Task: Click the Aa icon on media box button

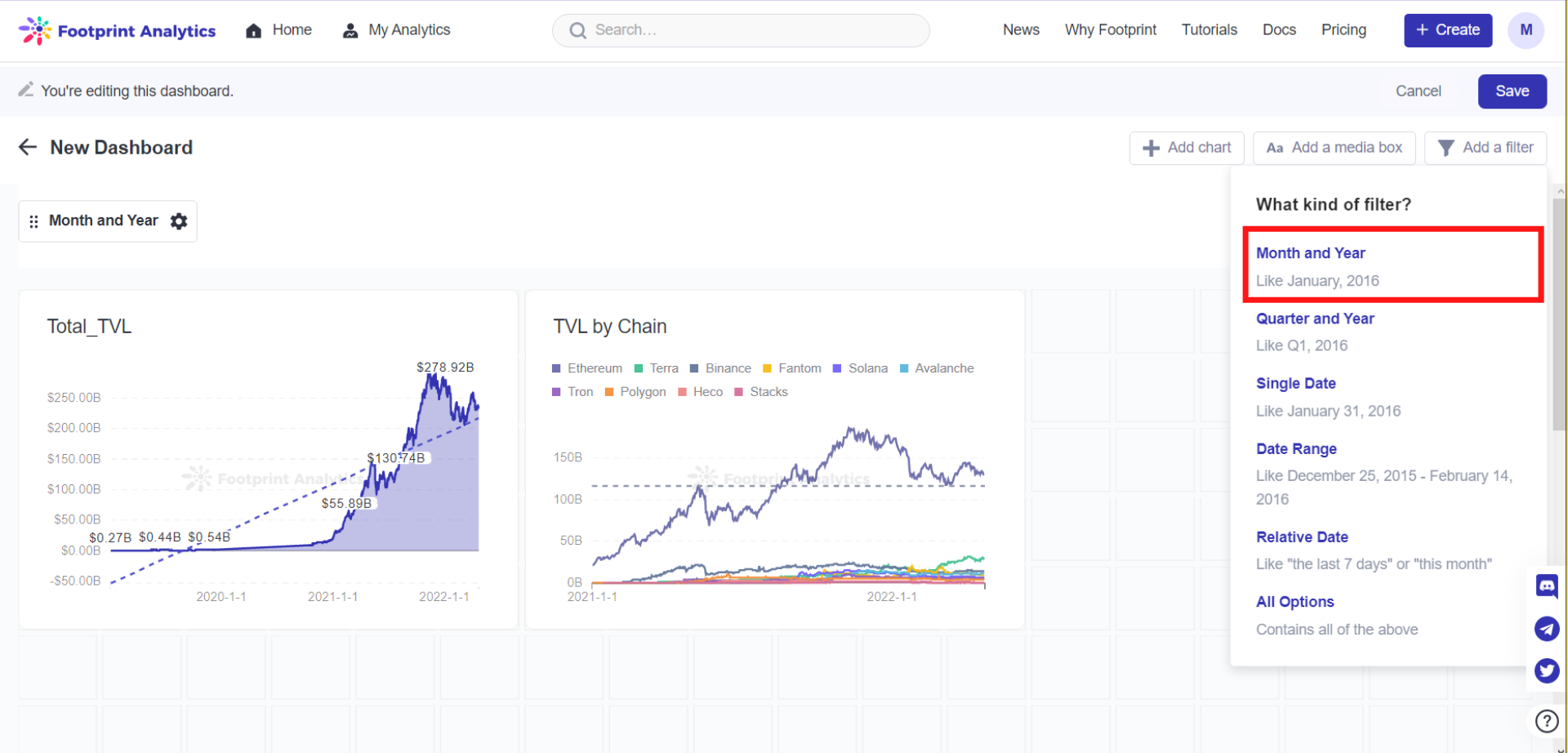Action: point(1274,148)
